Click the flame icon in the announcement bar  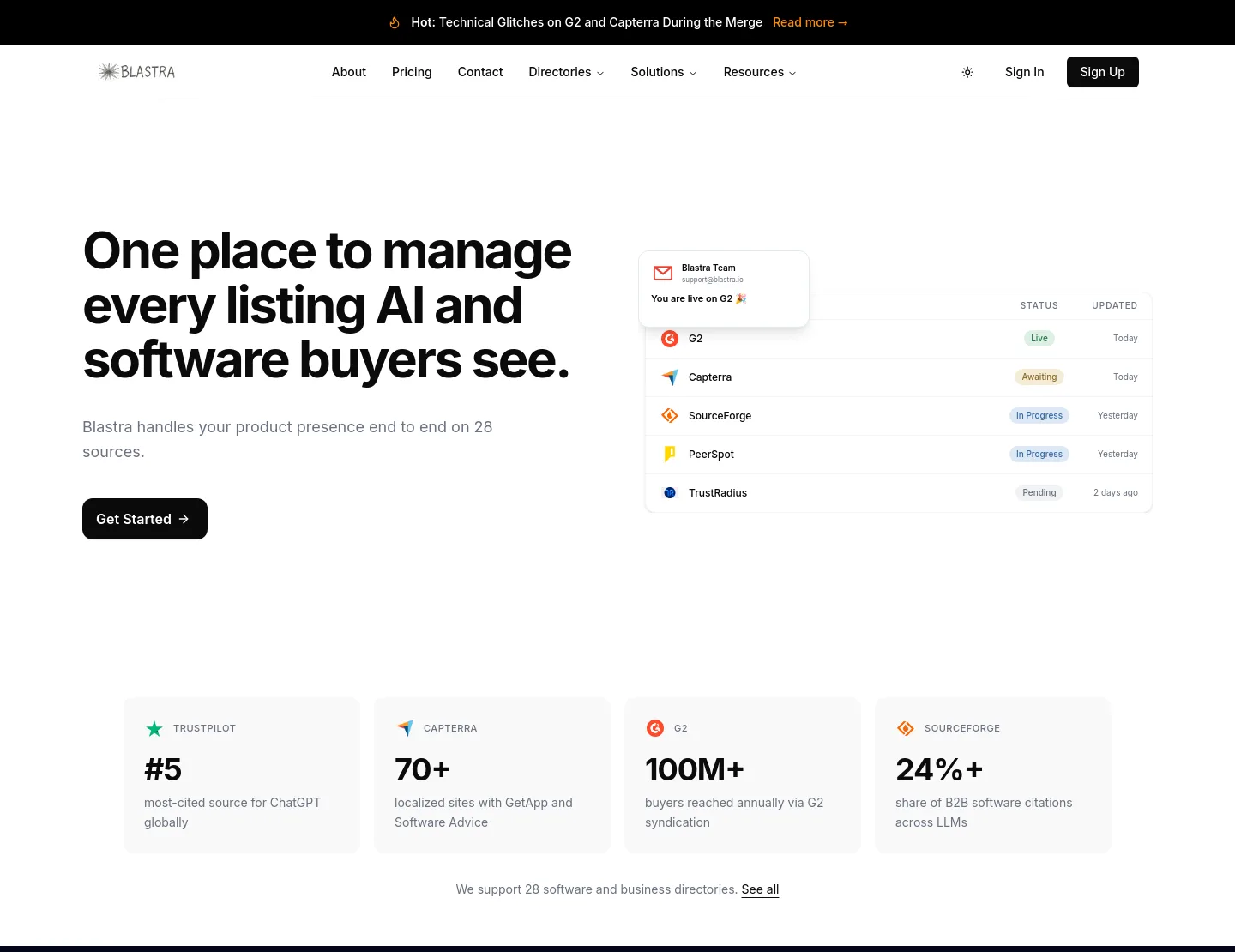(x=395, y=22)
